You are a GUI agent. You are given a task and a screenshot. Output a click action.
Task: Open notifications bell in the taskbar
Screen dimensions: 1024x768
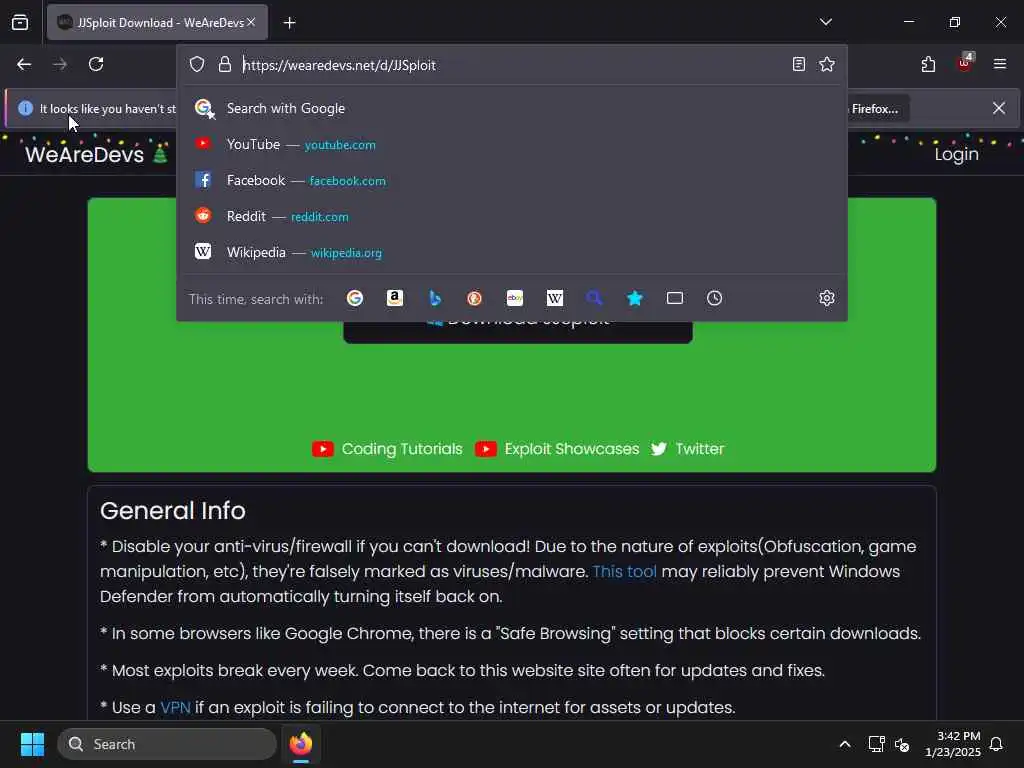pyautogui.click(x=997, y=744)
